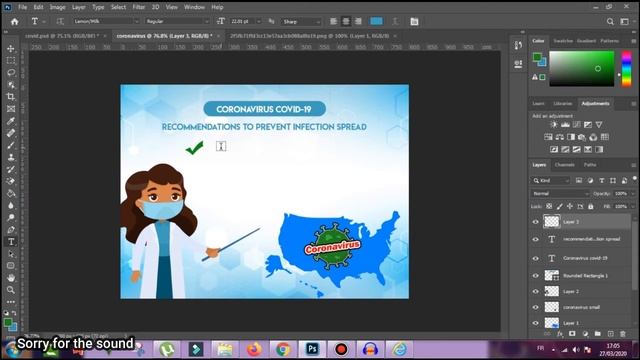The image size is (640, 360).
Task: Open the layer filter Kind dropdown
Action: tap(551, 180)
